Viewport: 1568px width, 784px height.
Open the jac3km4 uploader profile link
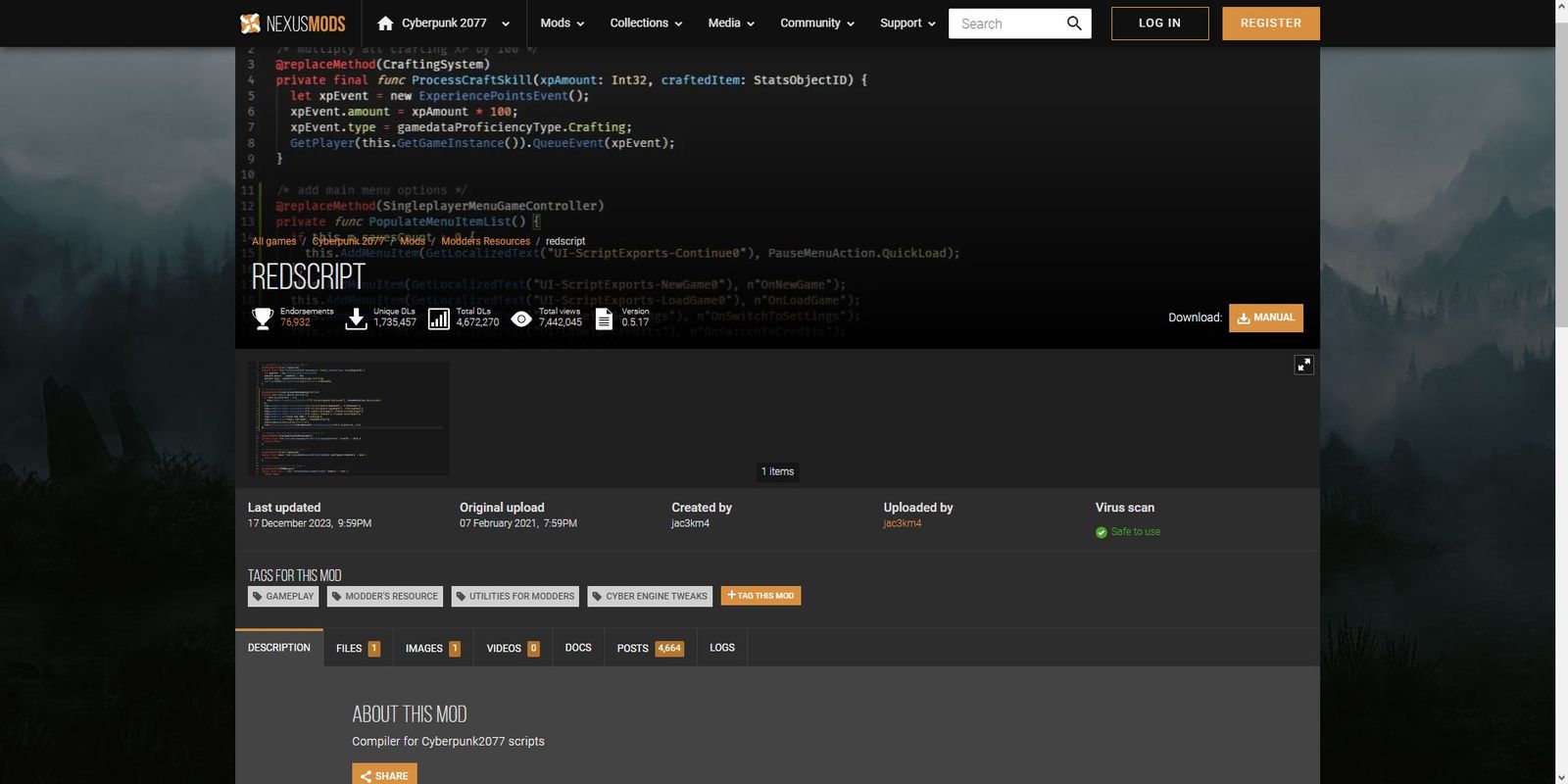coord(903,523)
